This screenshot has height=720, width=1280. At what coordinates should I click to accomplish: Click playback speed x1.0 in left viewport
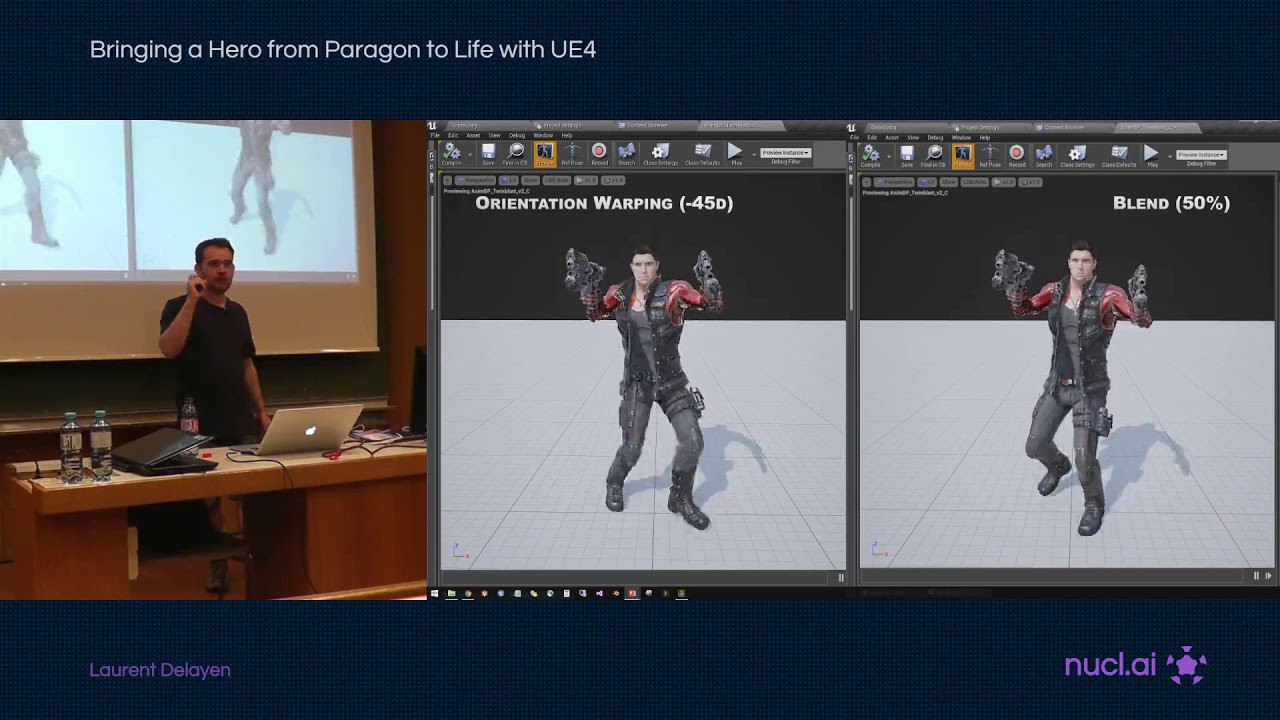click(x=586, y=180)
